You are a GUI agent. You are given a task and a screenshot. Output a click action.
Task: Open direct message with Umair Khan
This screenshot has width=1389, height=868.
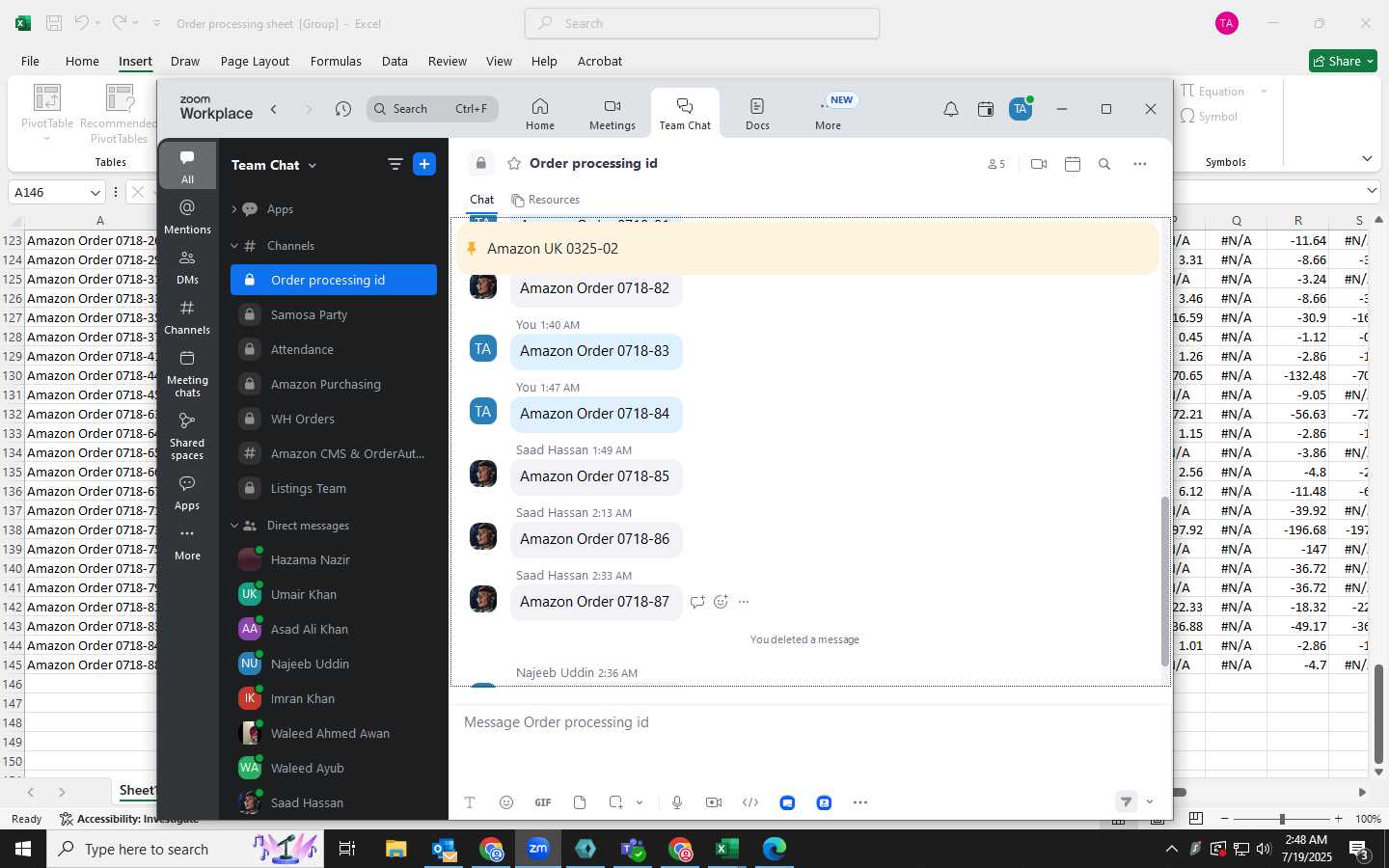pyautogui.click(x=334, y=595)
